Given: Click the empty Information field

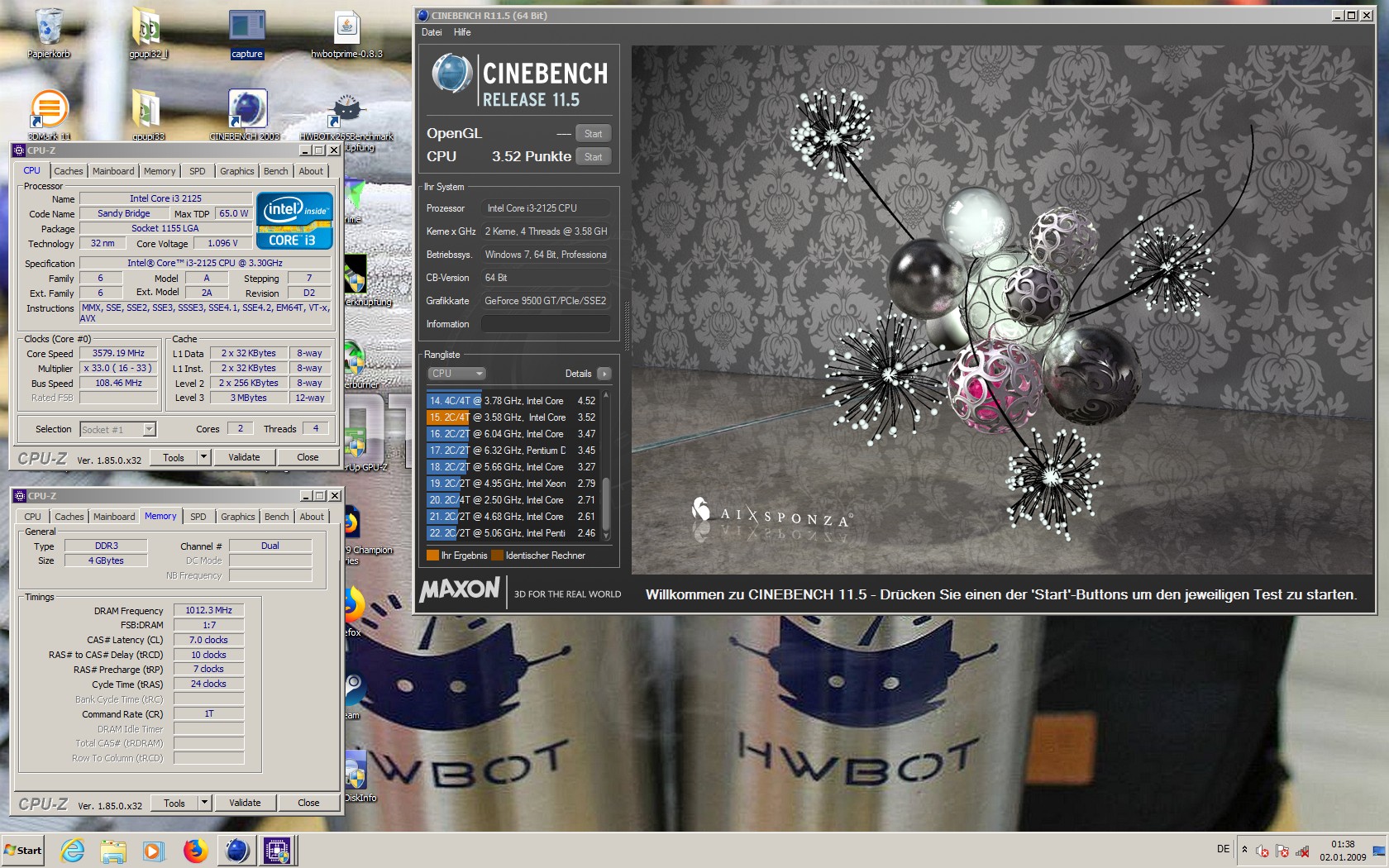Looking at the screenshot, I should point(546,324).
